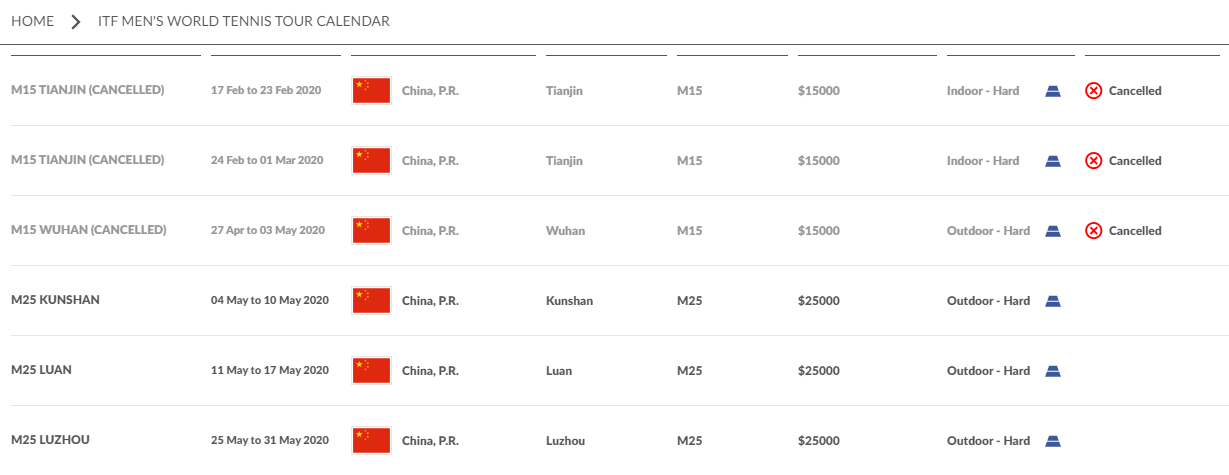Viewport: 1229px width, 475px height.
Task: Click the 24 Feb to 01 Mar 2020 date
Action: [x=267, y=160]
